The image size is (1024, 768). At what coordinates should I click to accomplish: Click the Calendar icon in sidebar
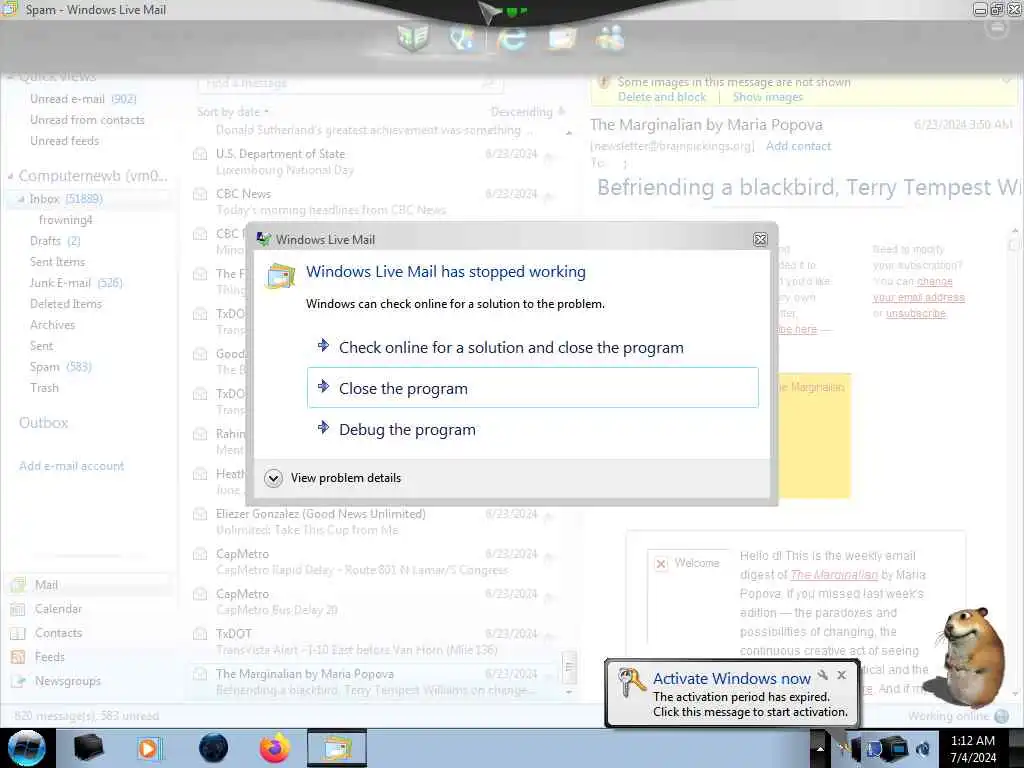tap(18, 609)
